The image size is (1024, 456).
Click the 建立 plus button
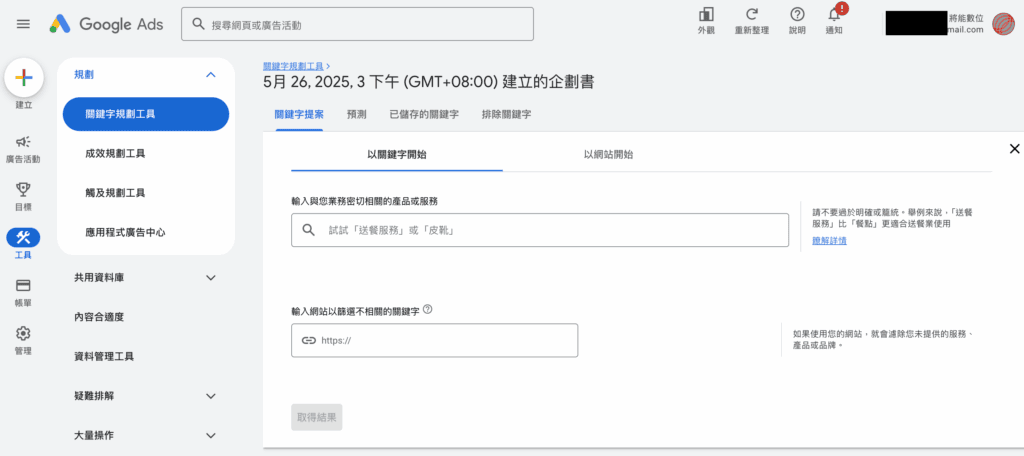pyautogui.click(x=24, y=78)
